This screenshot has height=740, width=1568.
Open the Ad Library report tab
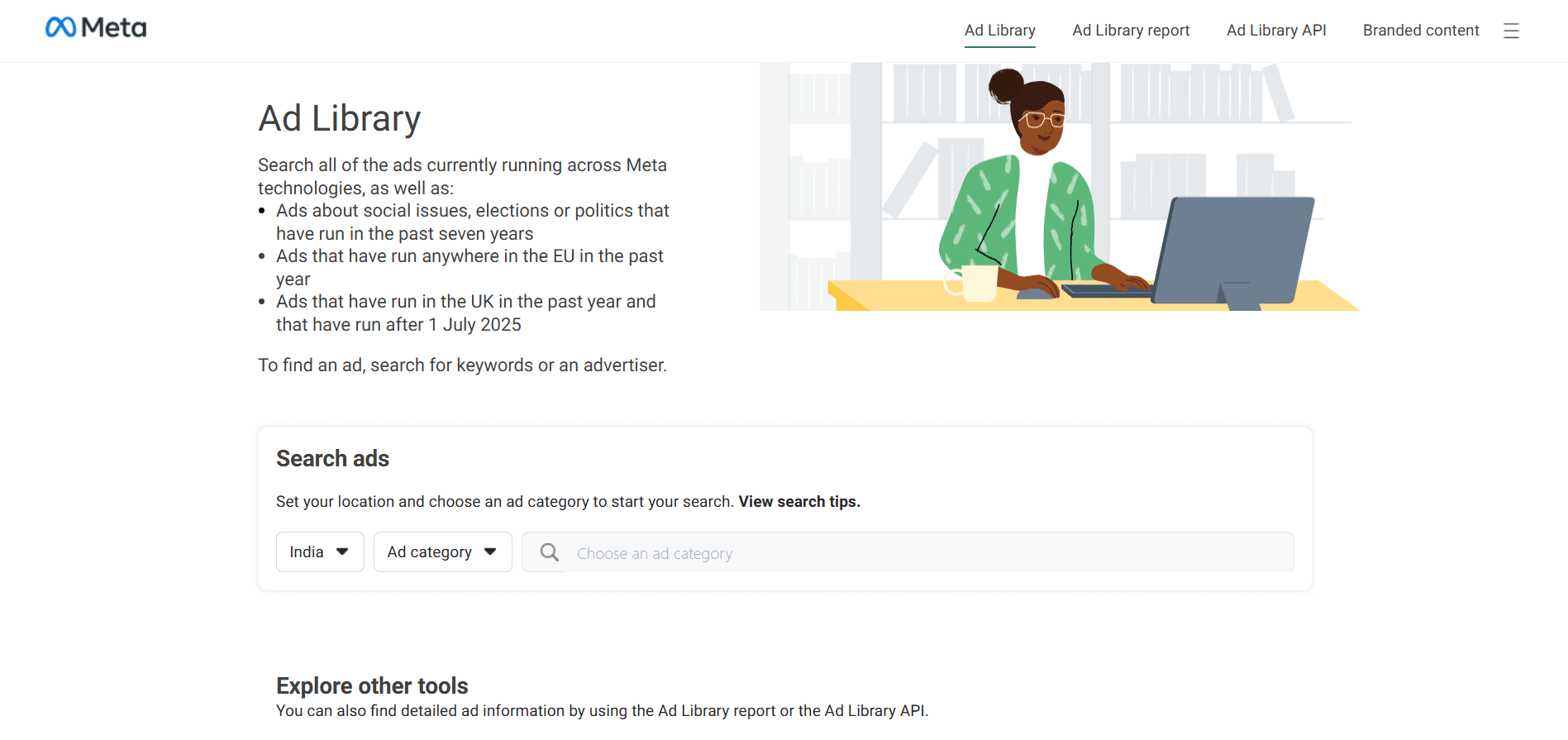(x=1131, y=31)
